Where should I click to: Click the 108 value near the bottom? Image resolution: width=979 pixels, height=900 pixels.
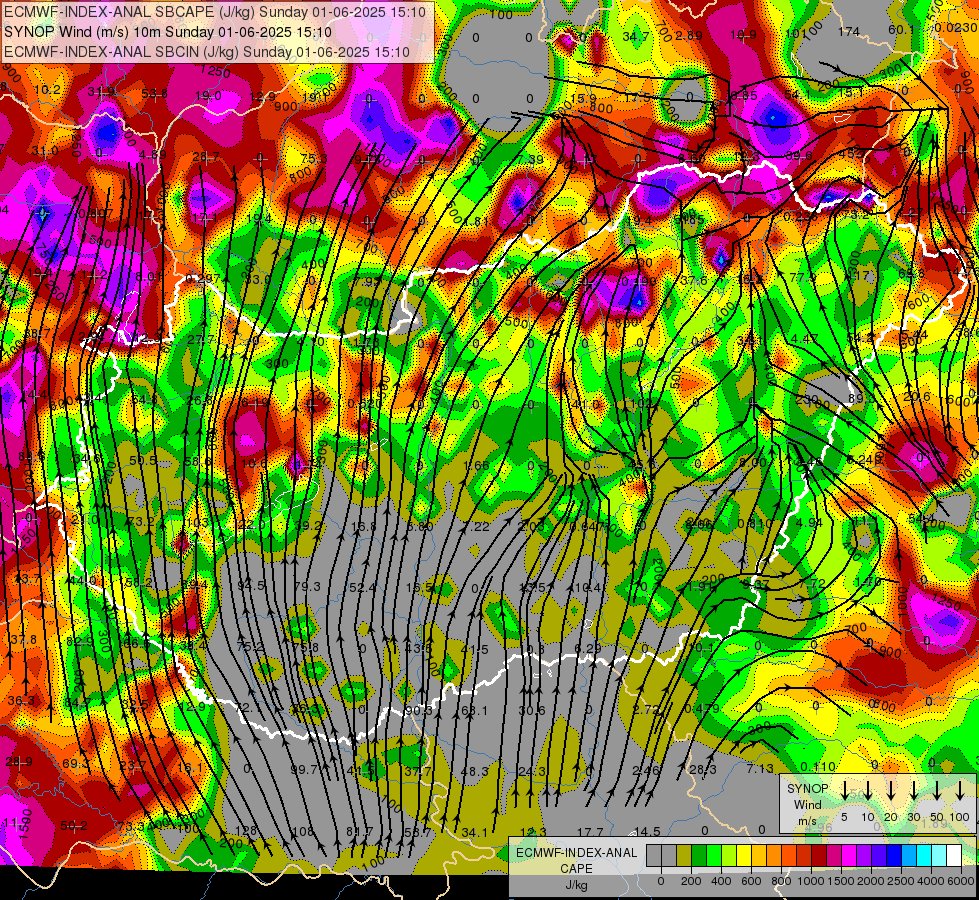(303, 831)
